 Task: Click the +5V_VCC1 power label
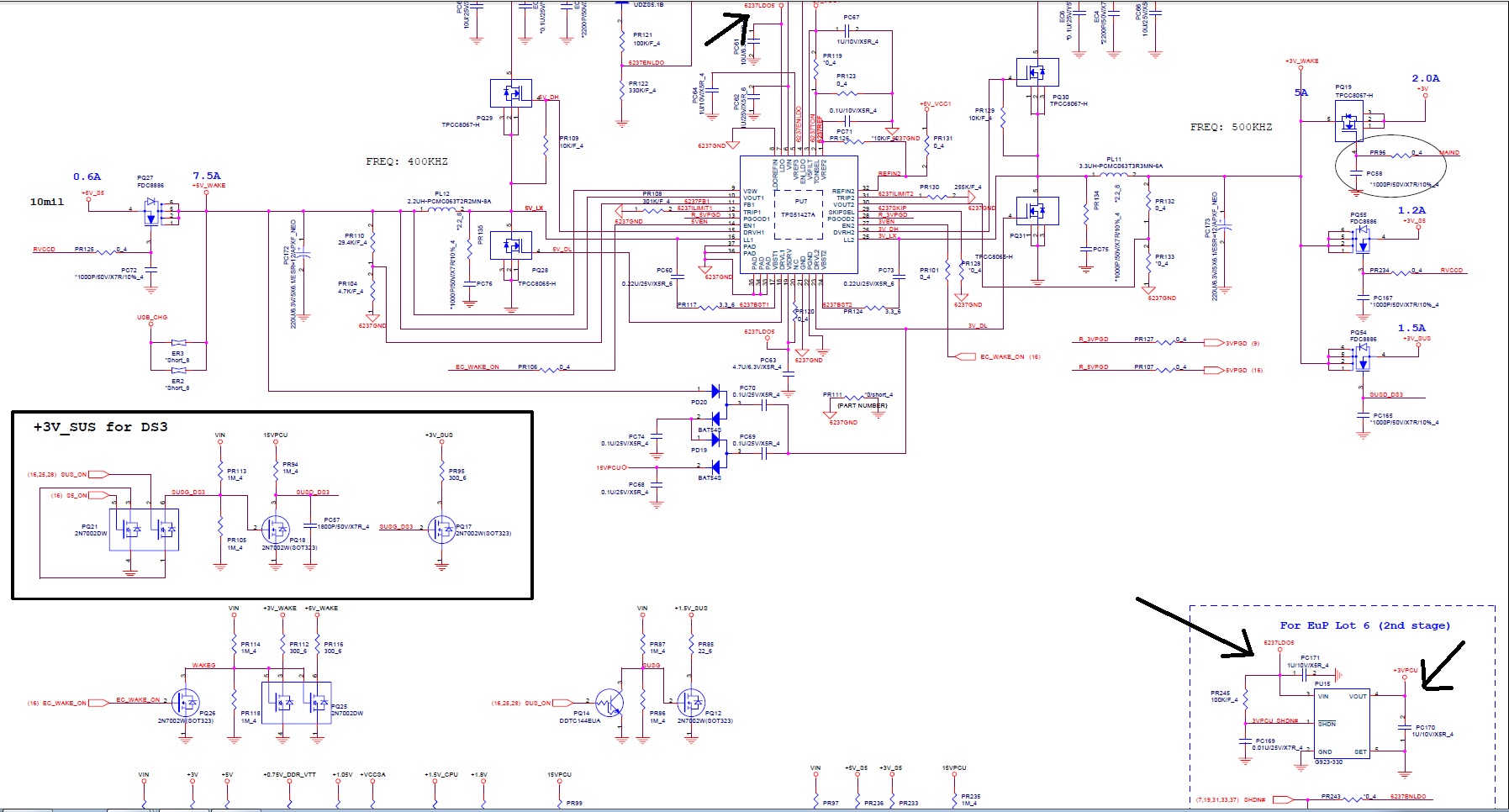pyautogui.click(x=935, y=104)
